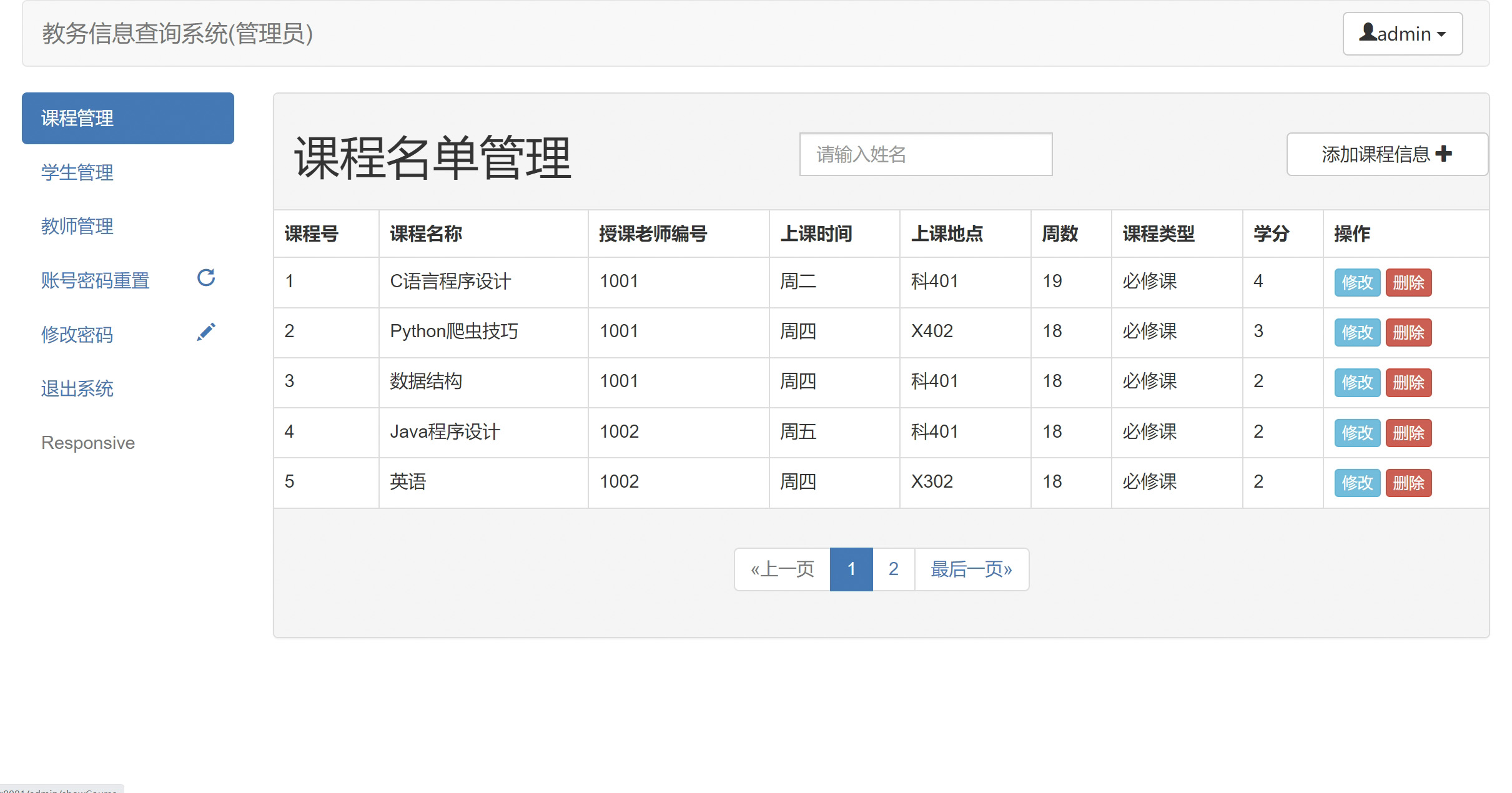Screen dimensions: 1512x793
Task: Open 教师管理 in the sidebar
Action: tap(128, 226)
